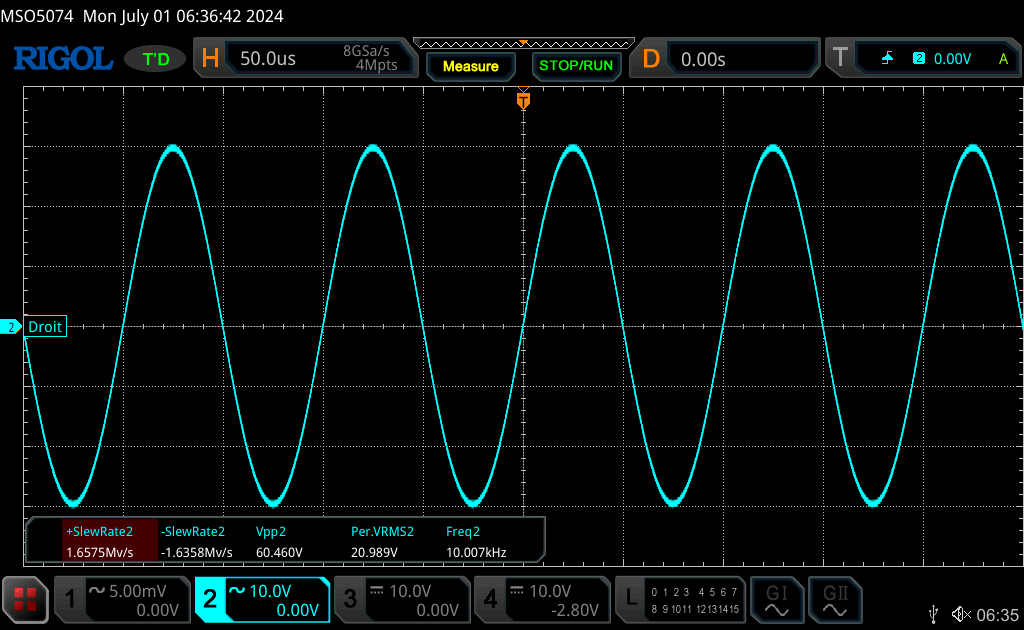
Task: Open trigger settings via T icon
Action: [840, 57]
